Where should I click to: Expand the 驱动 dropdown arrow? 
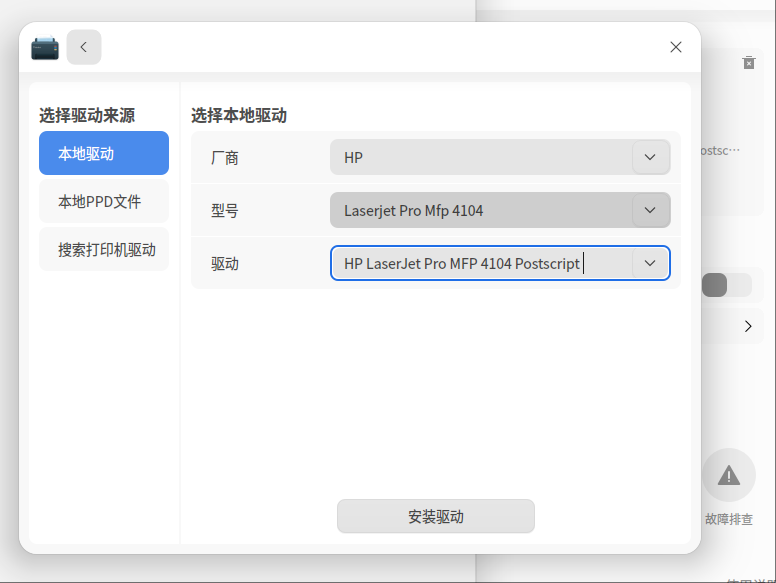pyautogui.click(x=650, y=263)
